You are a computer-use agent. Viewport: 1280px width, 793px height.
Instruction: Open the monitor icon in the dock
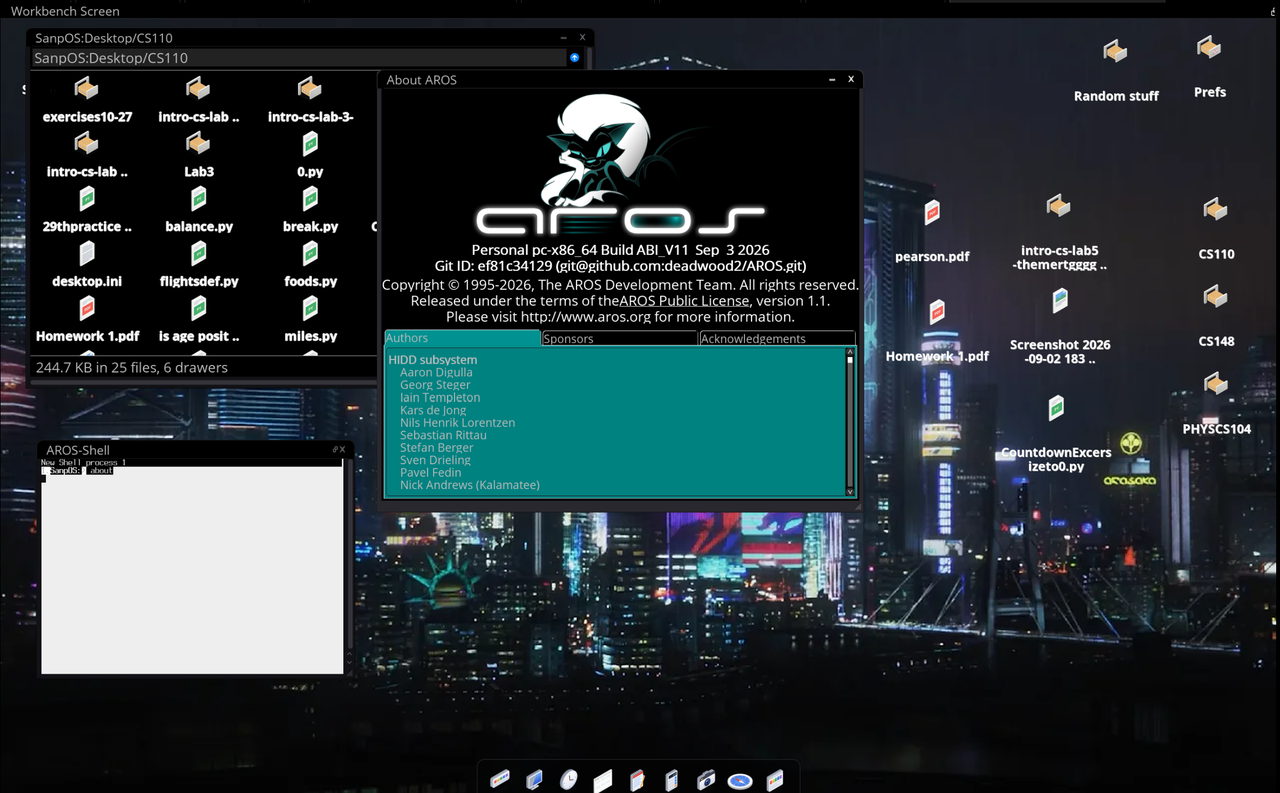[x=534, y=779]
